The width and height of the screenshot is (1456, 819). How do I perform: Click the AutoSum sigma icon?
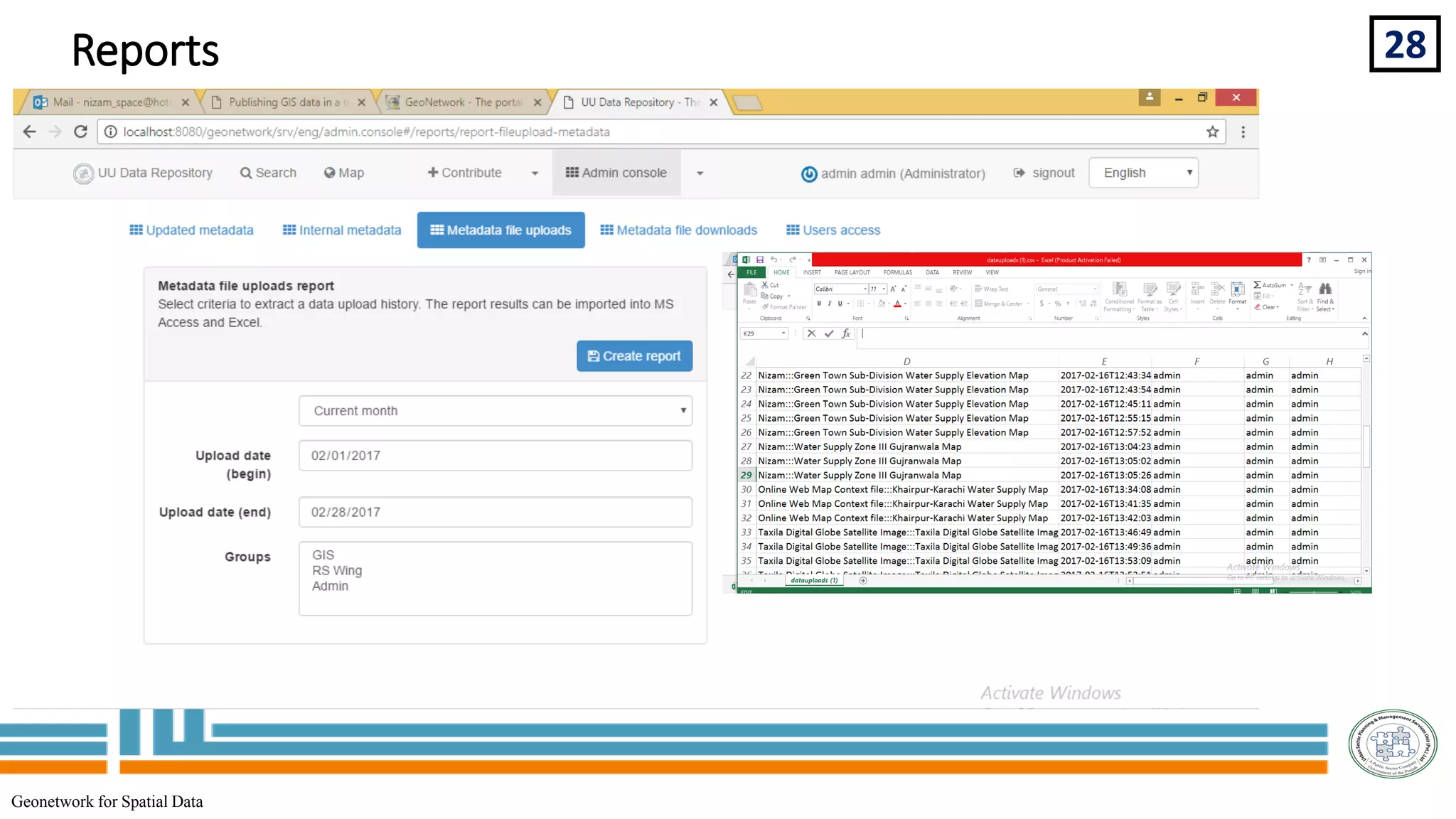pos(1258,285)
